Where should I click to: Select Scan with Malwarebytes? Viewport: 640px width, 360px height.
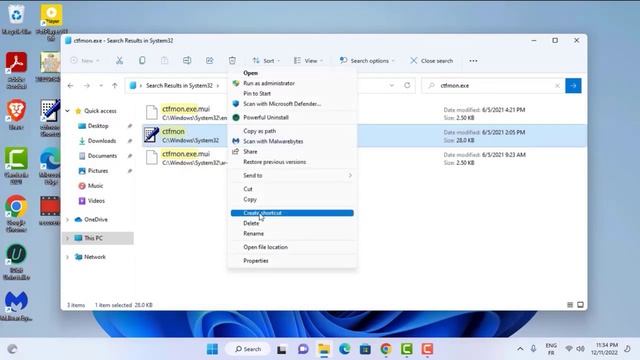point(292,141)
